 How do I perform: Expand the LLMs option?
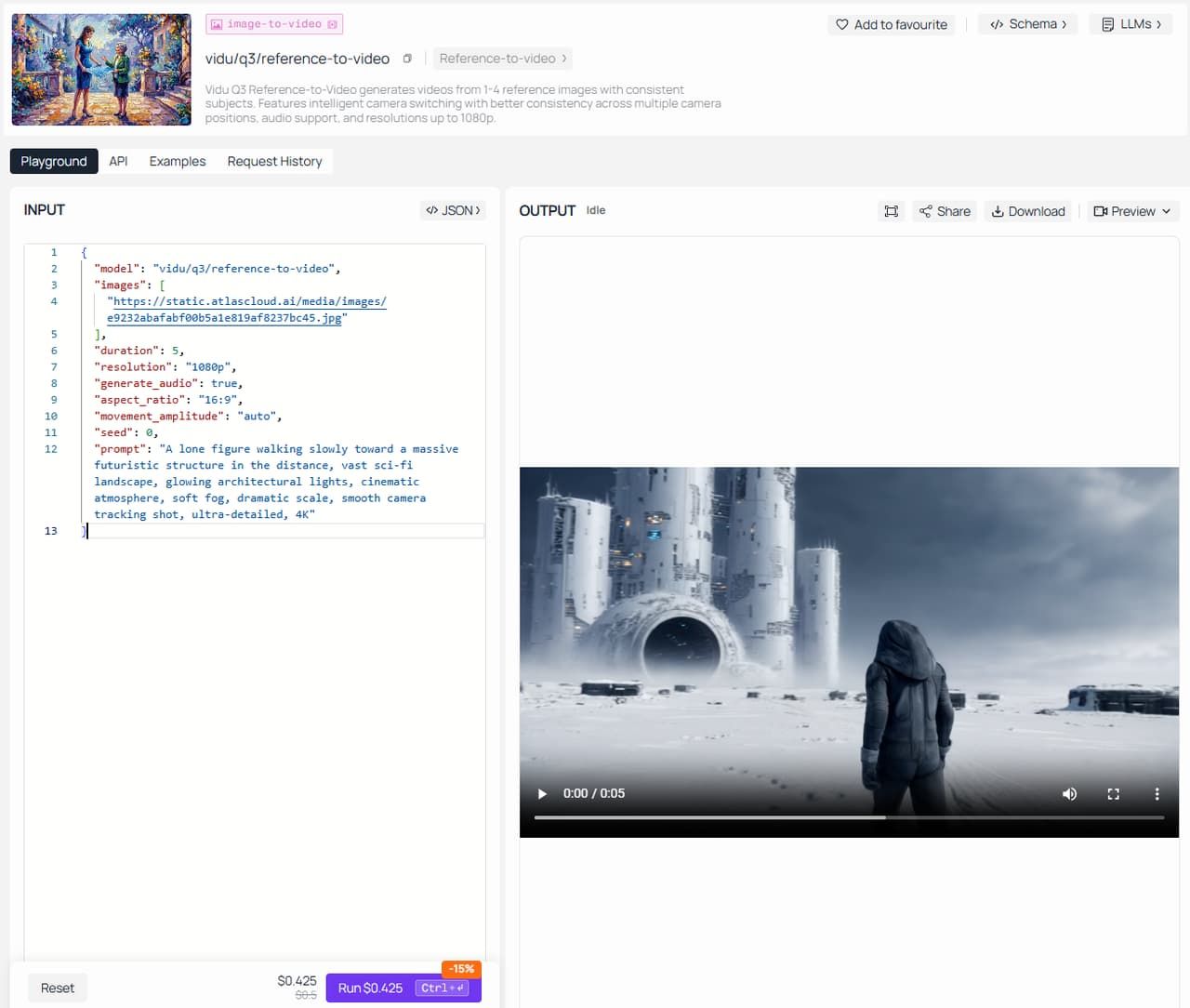click(x=1130, y=24)
